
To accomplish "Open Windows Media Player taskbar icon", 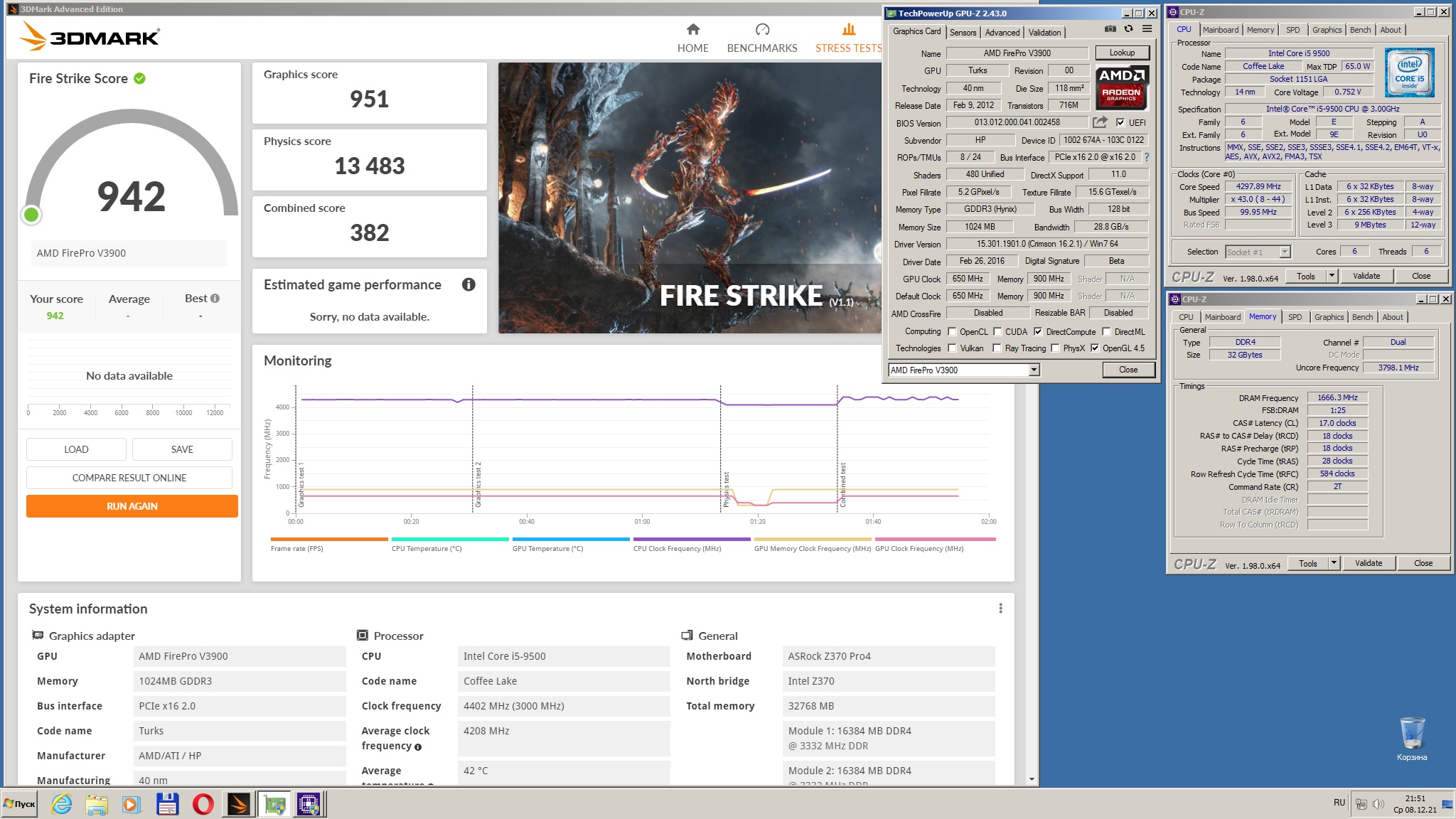I will tap(131, 804).
